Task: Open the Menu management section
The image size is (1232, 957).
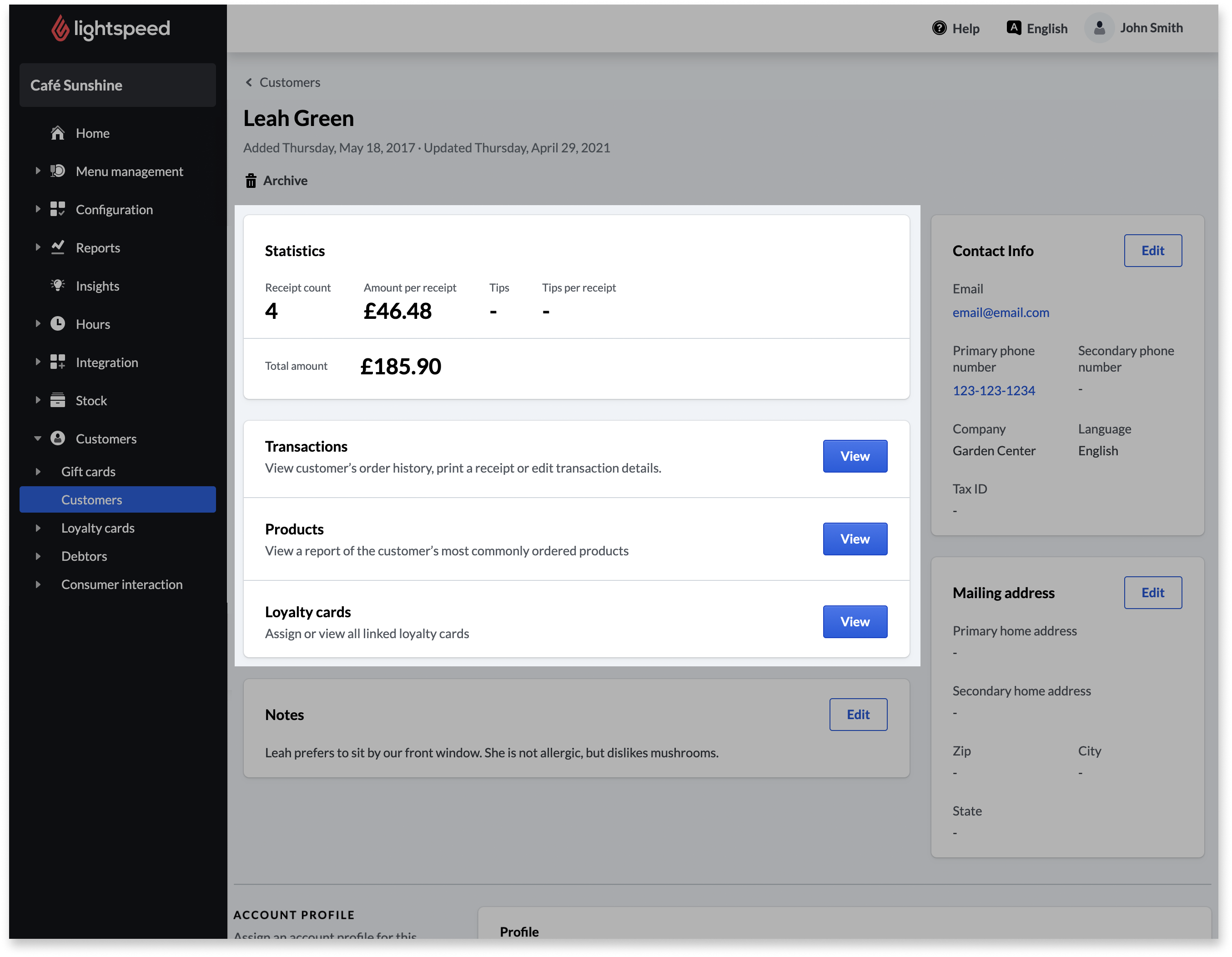Action: coord(130,171)
